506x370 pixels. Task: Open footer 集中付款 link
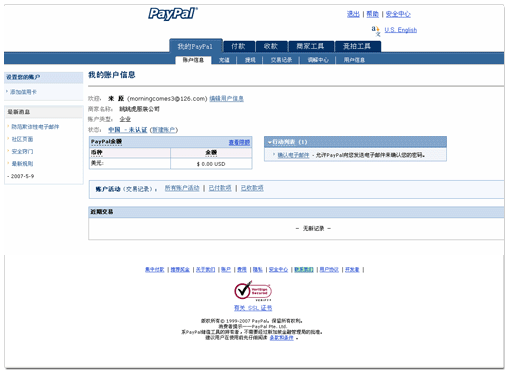tap(155, 269)
